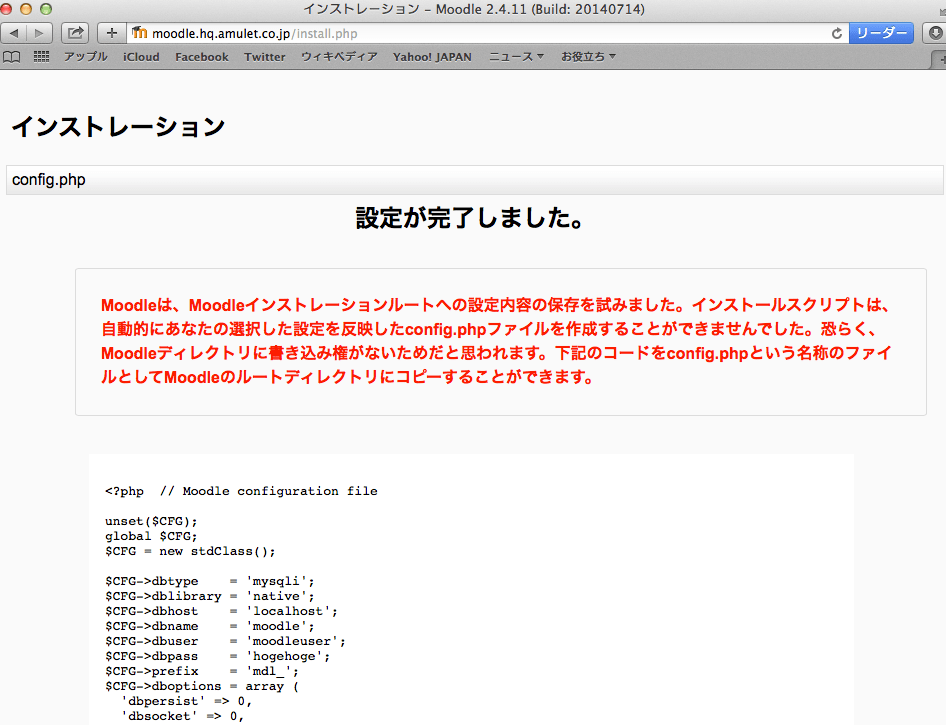Click the $CFG->dboptions = array ( line
Screen dimensions: 946x725
click(202, 686)
